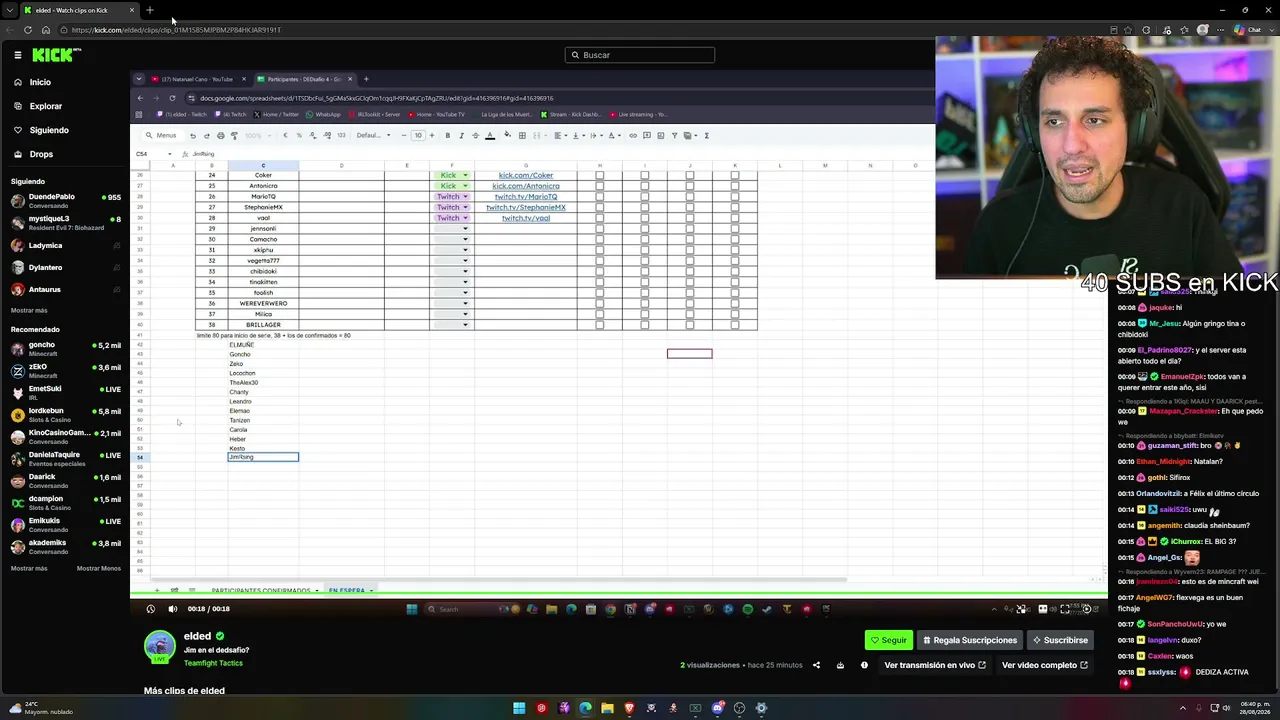Open the empty platform dropdown in jennsonil row
Viewport: 1280px width, 720px height.
point(451,229)
